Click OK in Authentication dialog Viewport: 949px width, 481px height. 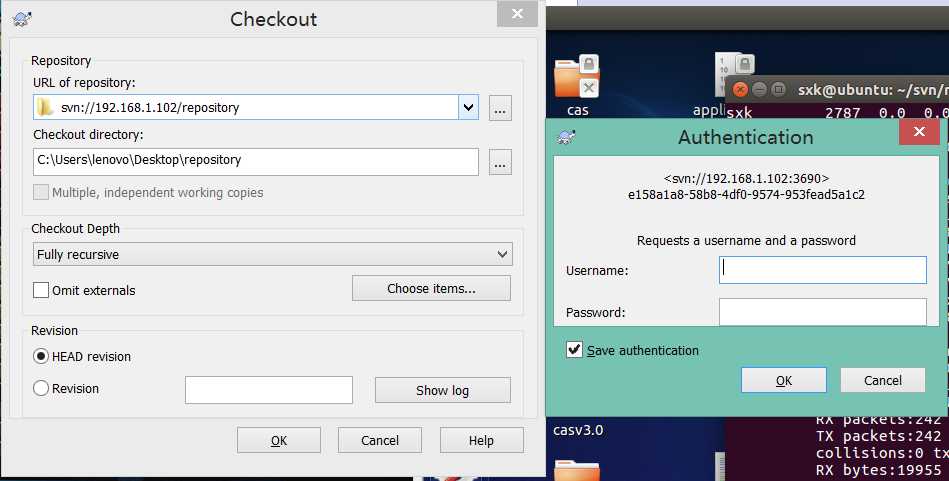pos(784,380)
